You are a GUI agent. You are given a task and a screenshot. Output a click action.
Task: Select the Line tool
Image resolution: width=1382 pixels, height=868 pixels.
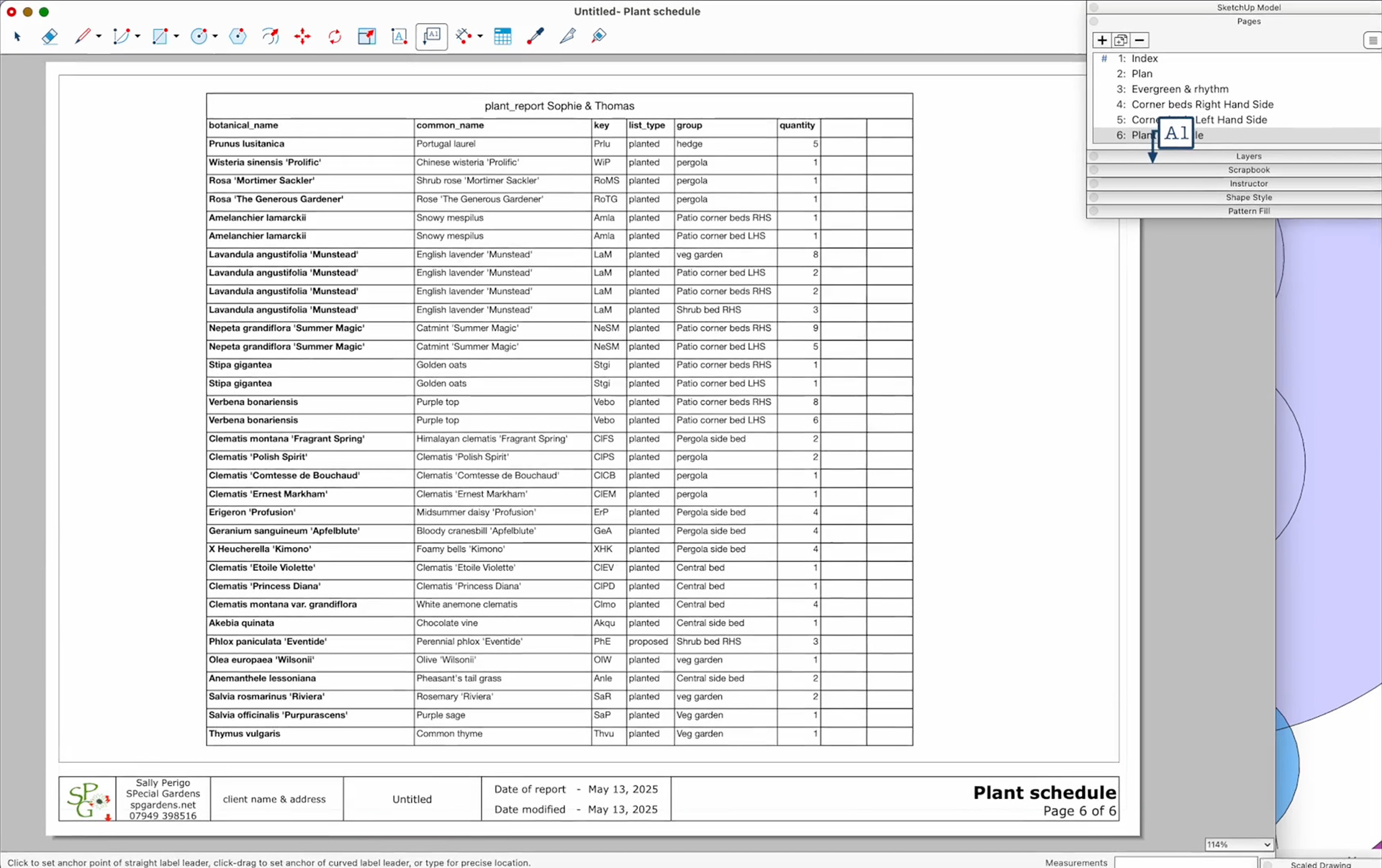(x=83, y=36)
